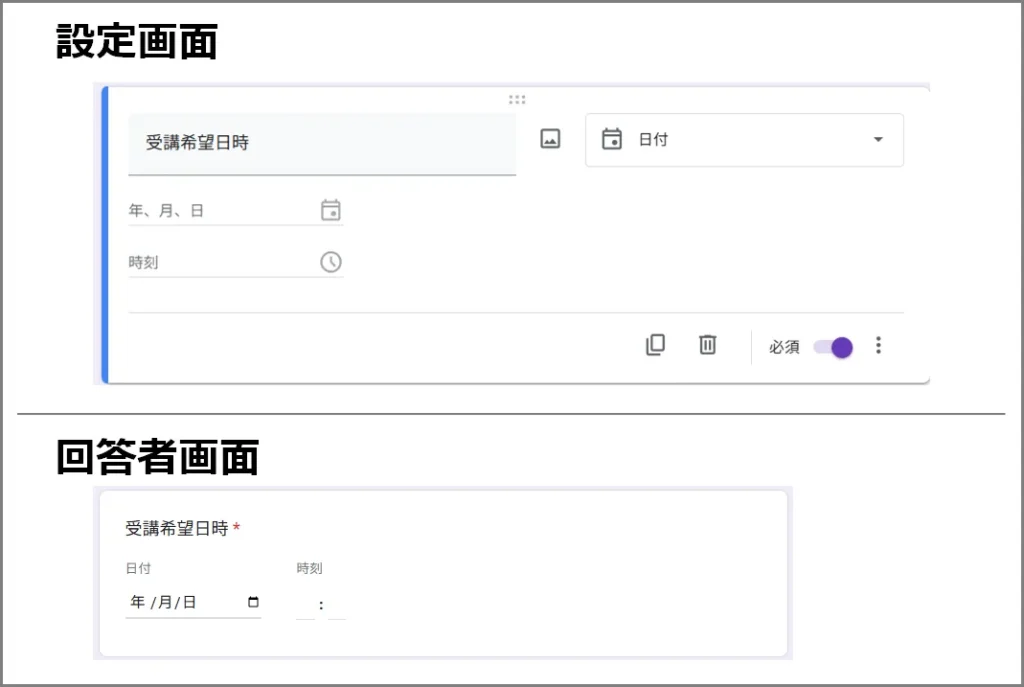The width and height of the screenshot is (1024, 687).
Task: Click the minute box of respondent 時刻 field
Action: (x=337, y=606)
